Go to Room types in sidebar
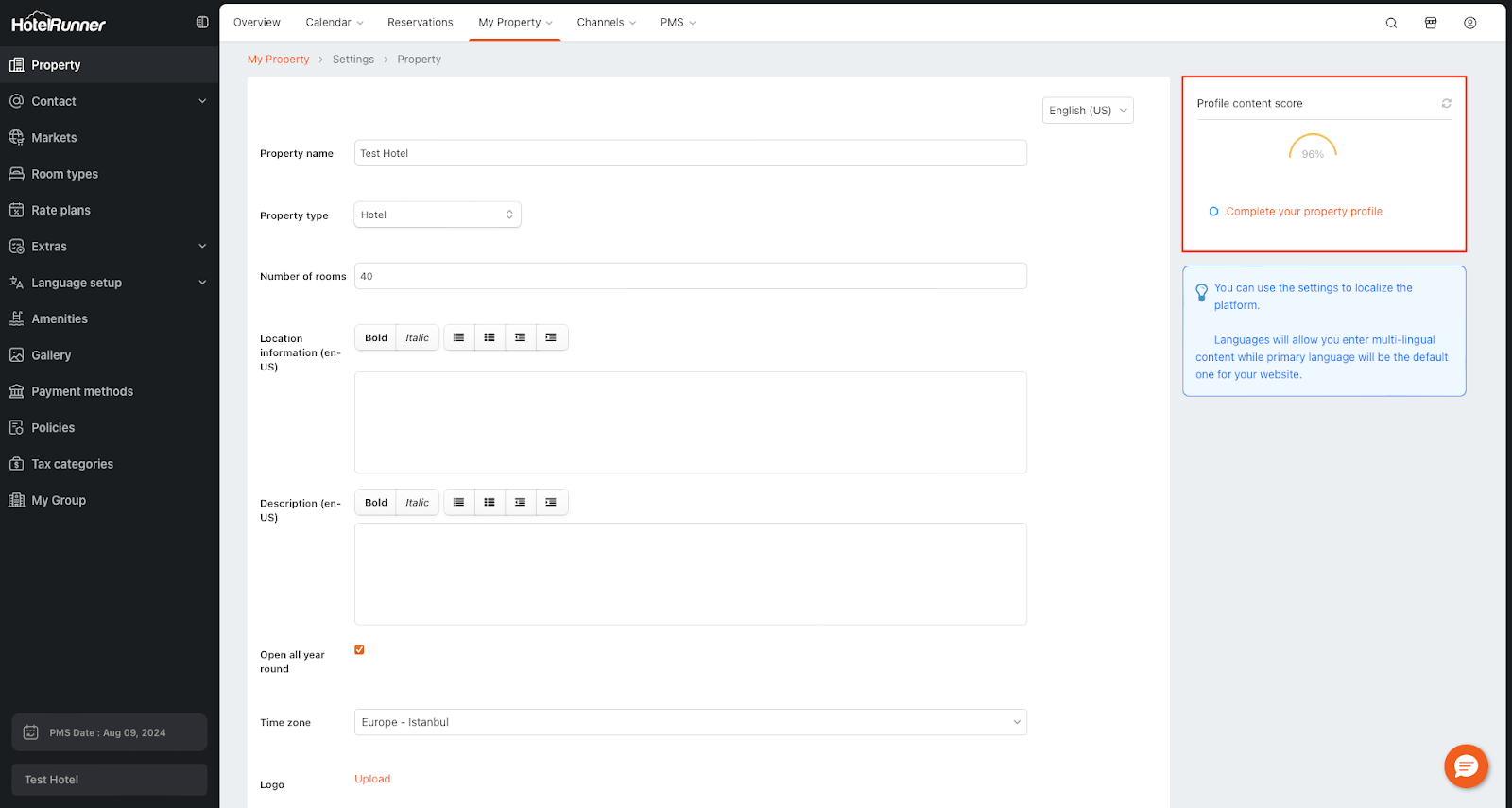 pos(64,174)
